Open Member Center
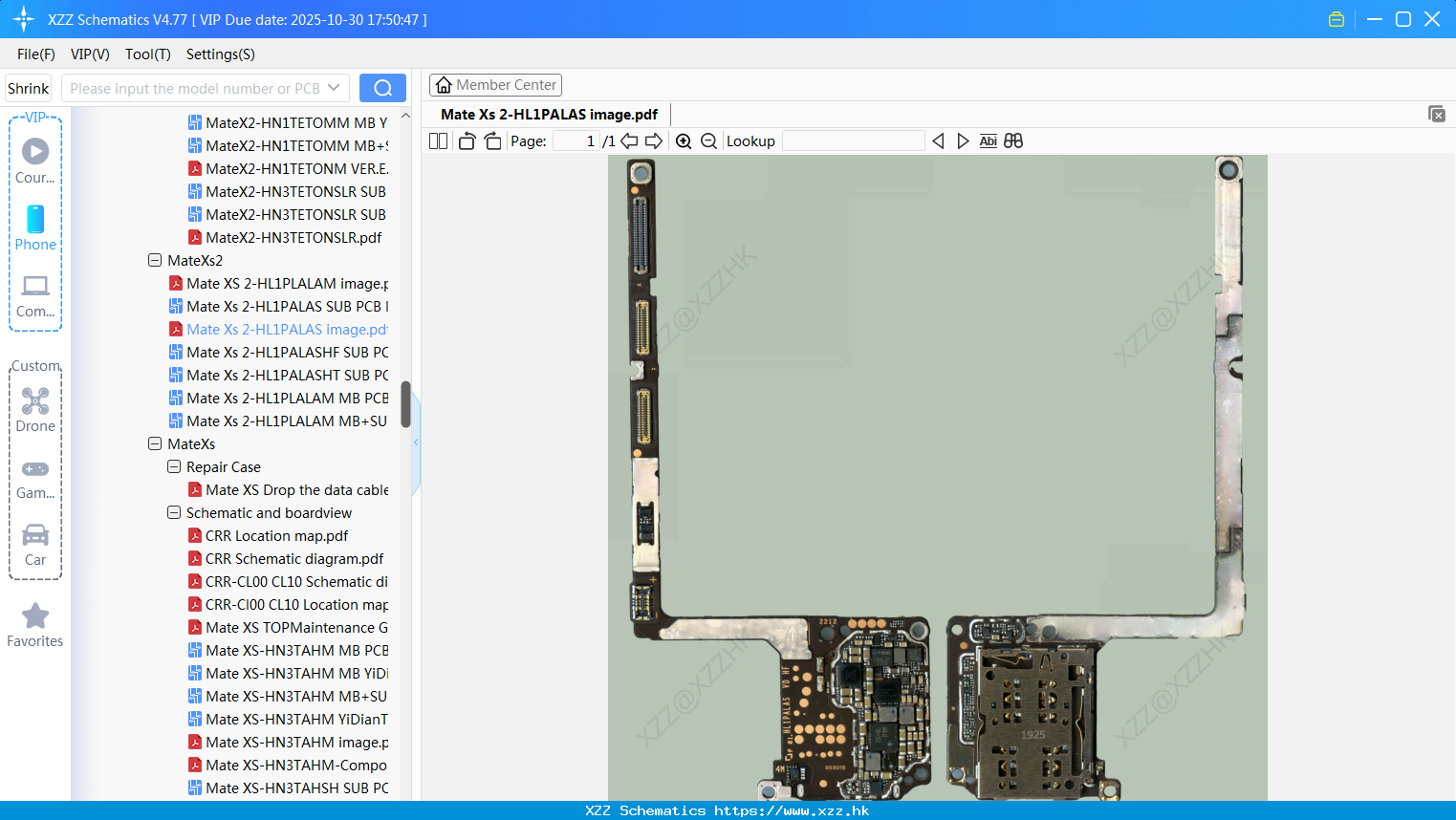 [x=495, y=85]
